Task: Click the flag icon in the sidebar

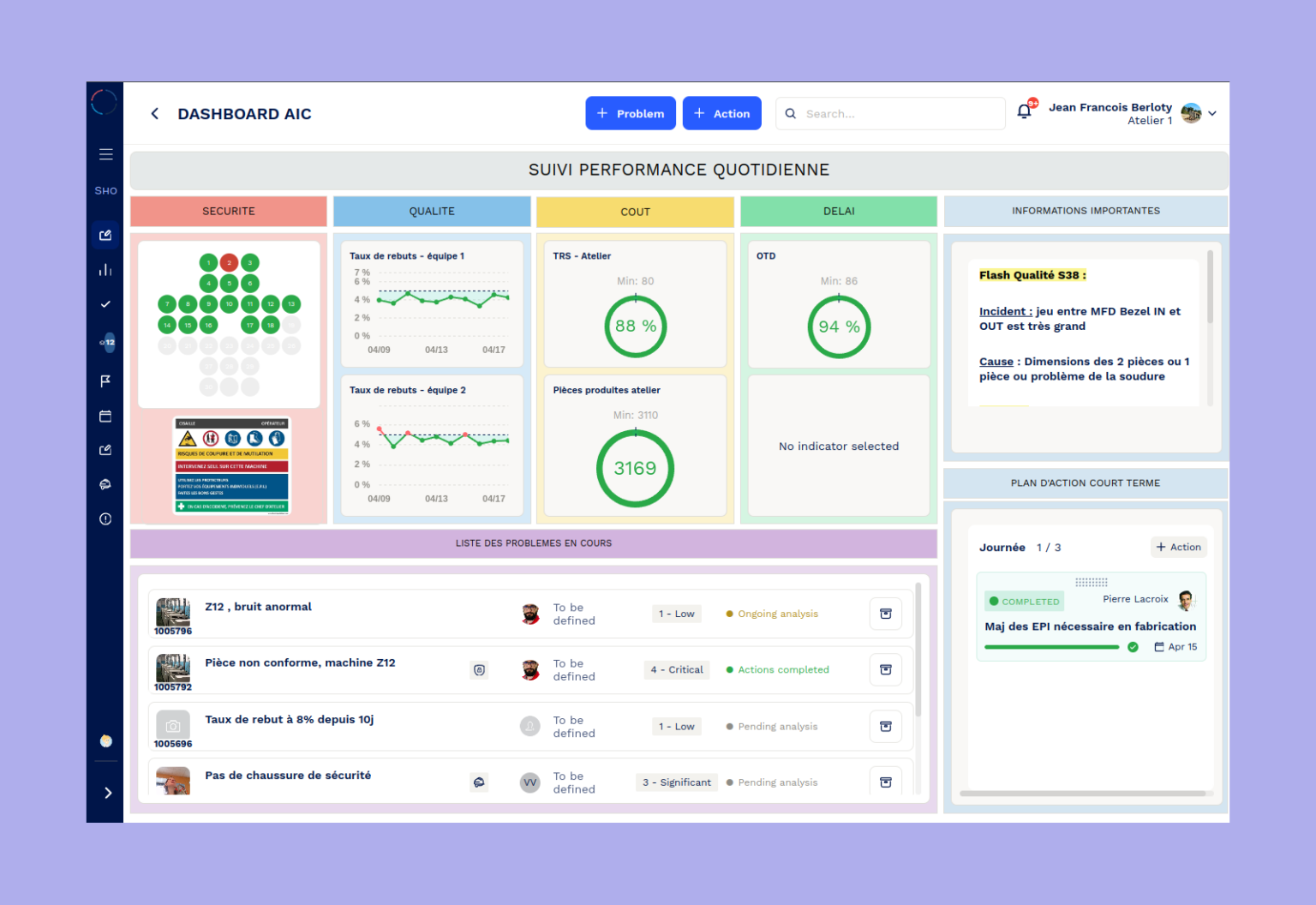Action: [105, 381]
